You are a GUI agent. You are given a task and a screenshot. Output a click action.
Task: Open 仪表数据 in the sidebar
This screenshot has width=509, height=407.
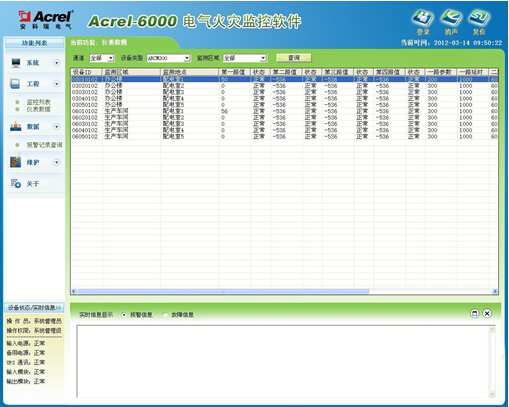[x=38, y=109]
